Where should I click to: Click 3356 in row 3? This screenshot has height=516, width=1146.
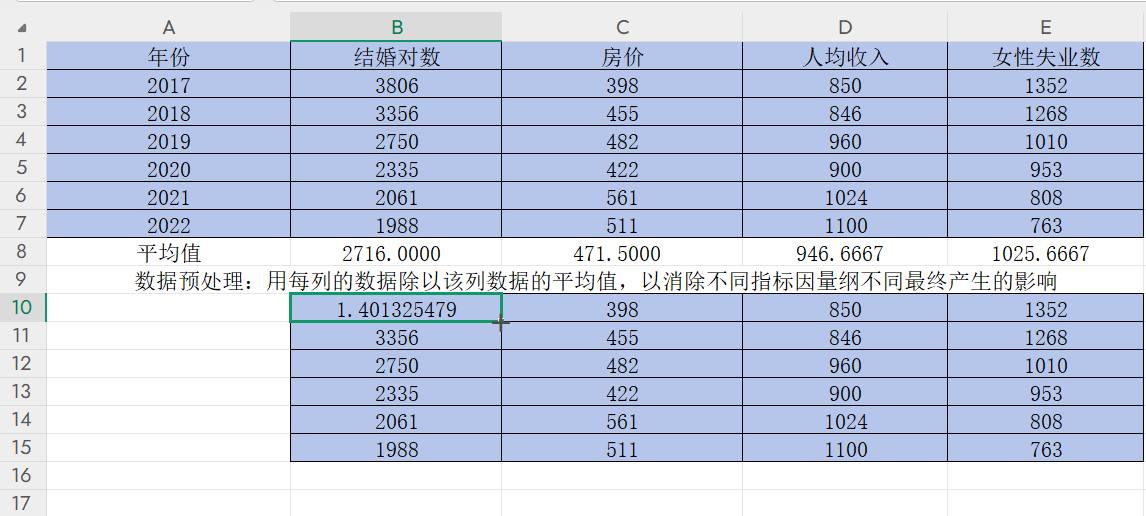click(396, 113)
